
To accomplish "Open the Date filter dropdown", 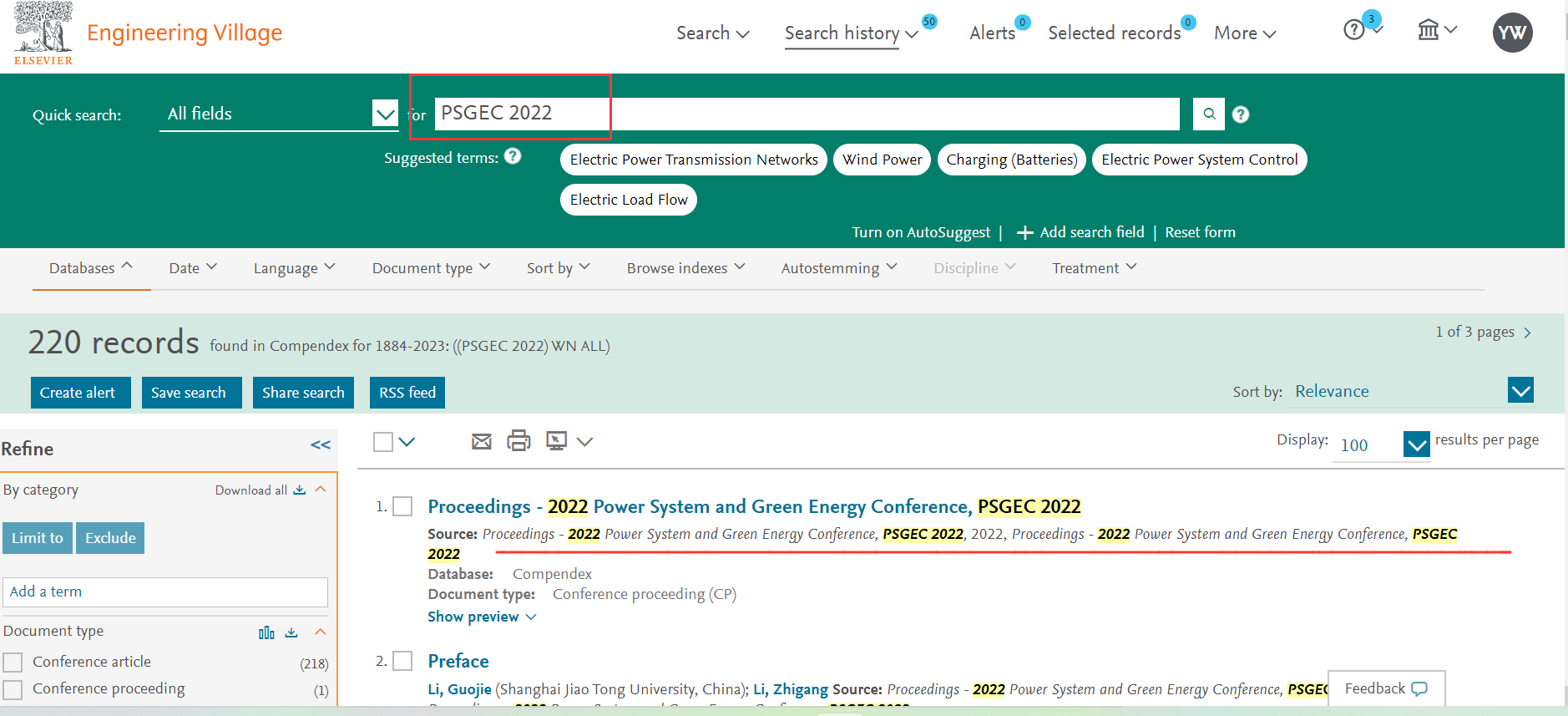I will (x=193, y=267).
